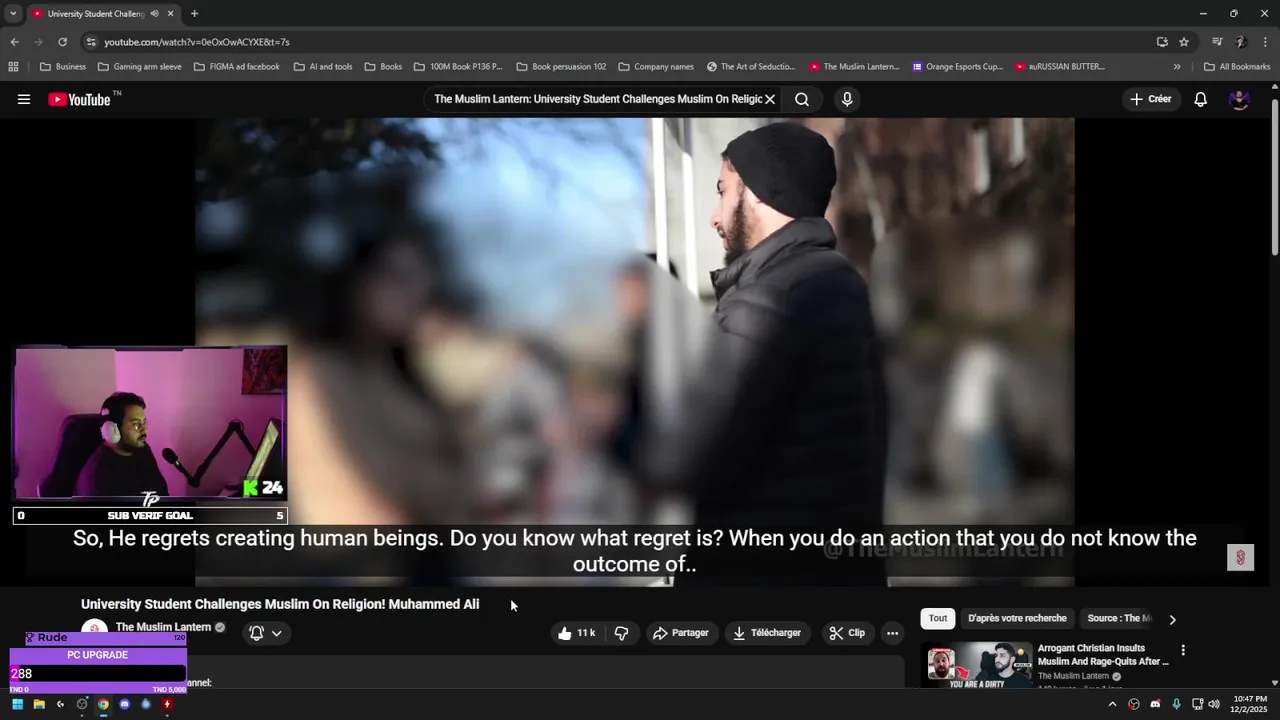Open the 100M Book P136 folder
1280x720 pixels.
pyautogui.click(x=458, y=67)
